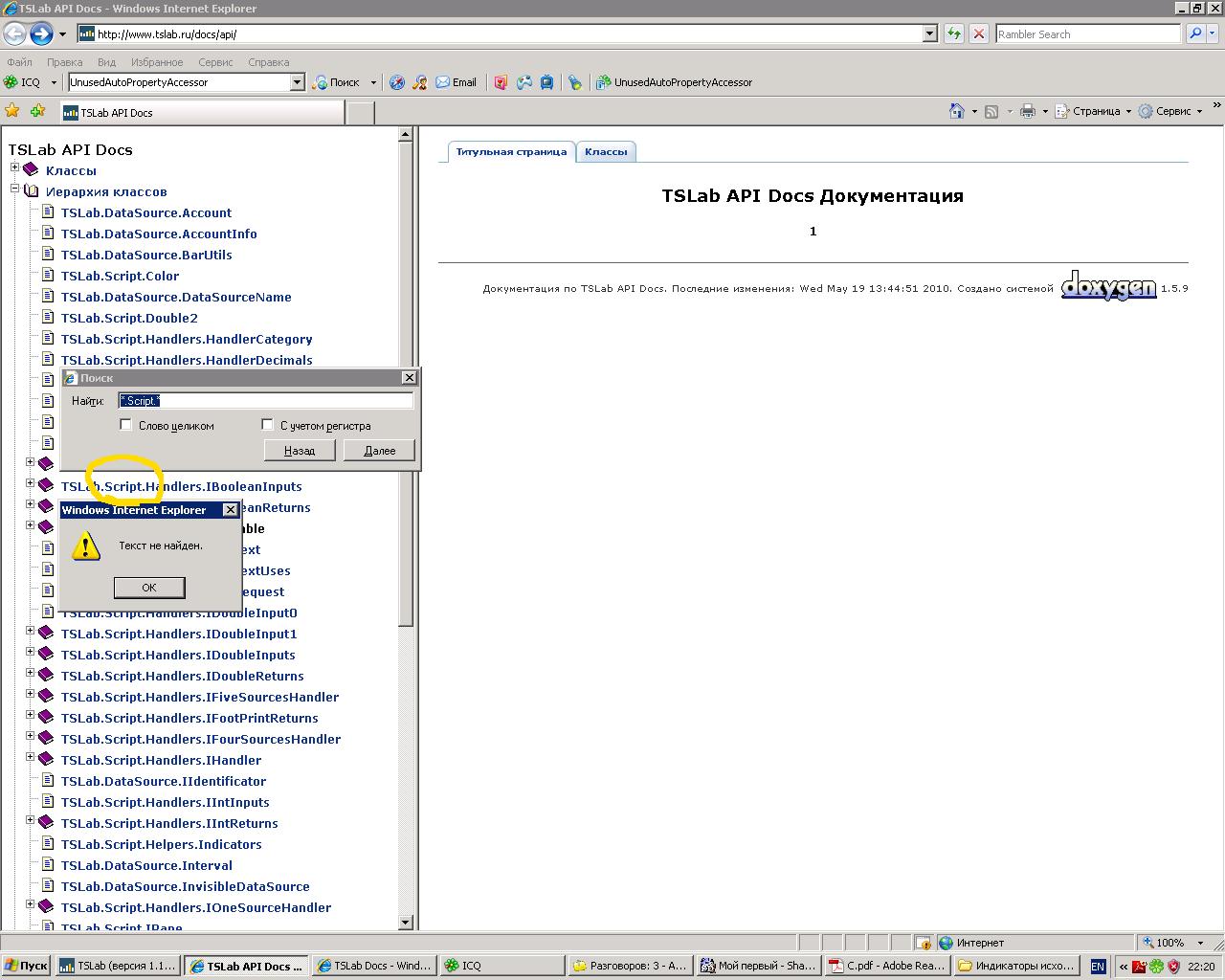1225x980 pixels.
Task: Click the yellow warning icon in the dialog
Action: pyautogui.click(x=86, y=546)
